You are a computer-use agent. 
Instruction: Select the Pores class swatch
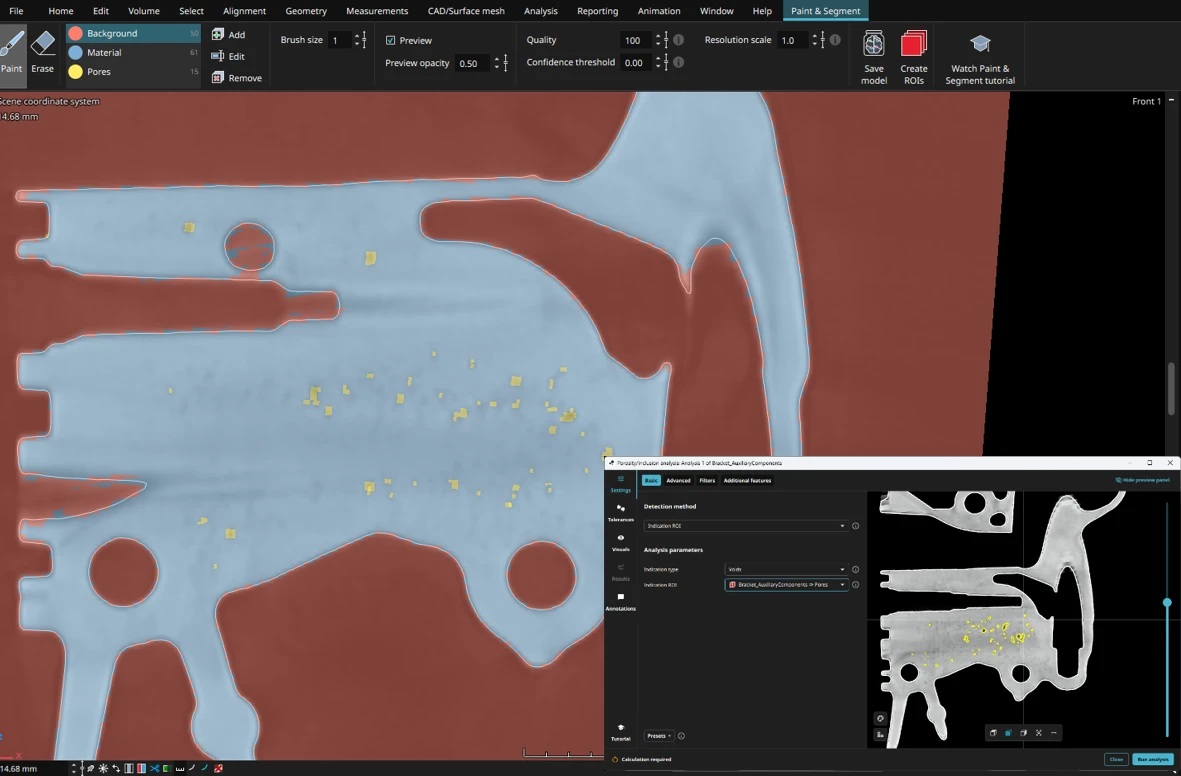pos(75,72)
